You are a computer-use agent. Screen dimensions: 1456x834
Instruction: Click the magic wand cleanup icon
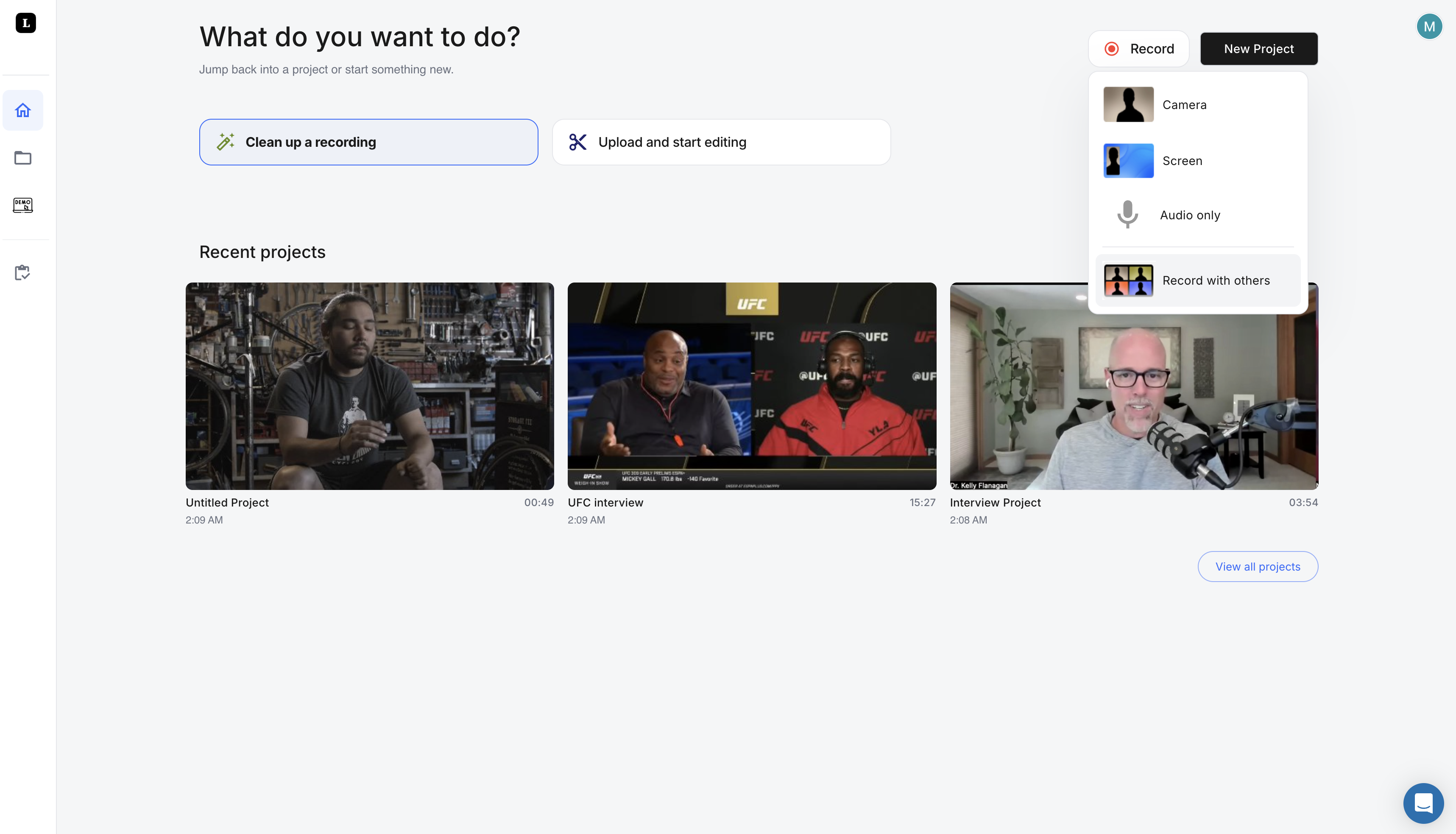click(x=226, y=142)
